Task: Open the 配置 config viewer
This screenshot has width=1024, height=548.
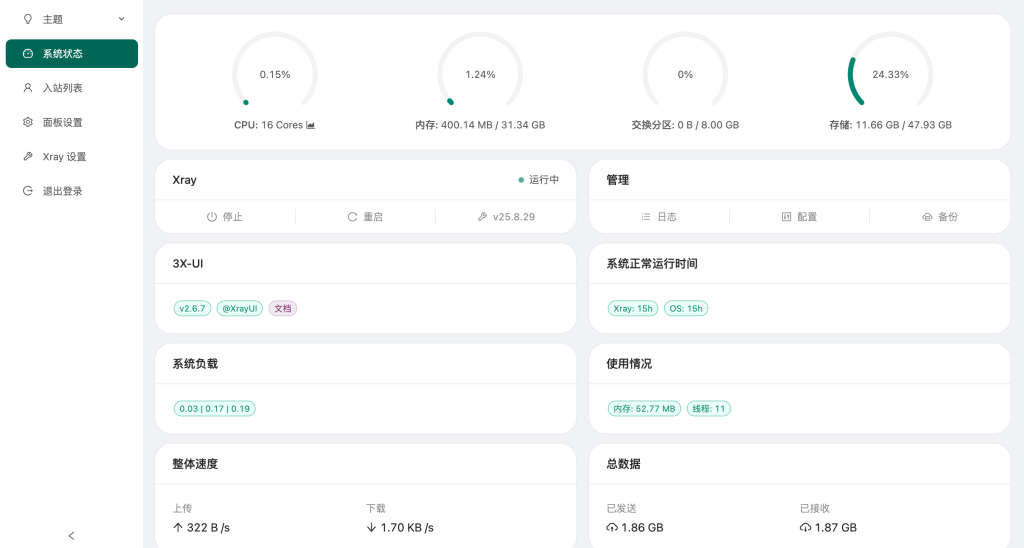Action: (799, 217)
